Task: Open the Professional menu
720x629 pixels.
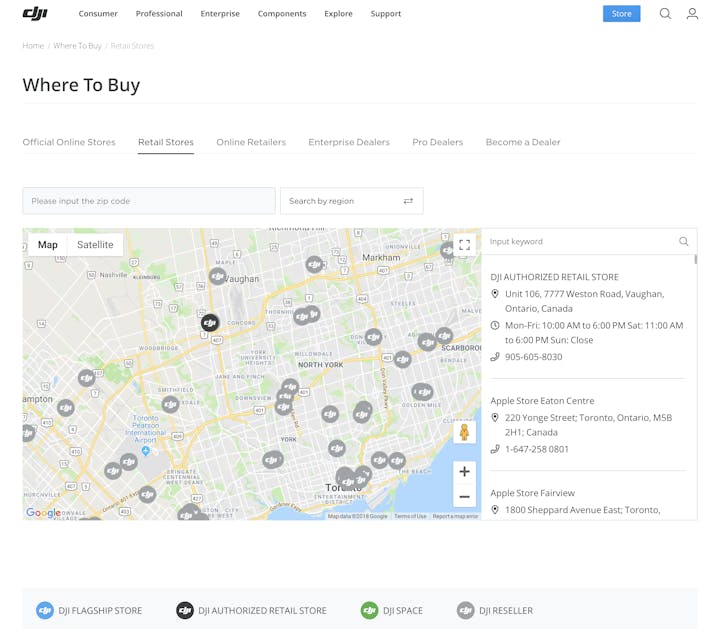Action: click(159, 14)
